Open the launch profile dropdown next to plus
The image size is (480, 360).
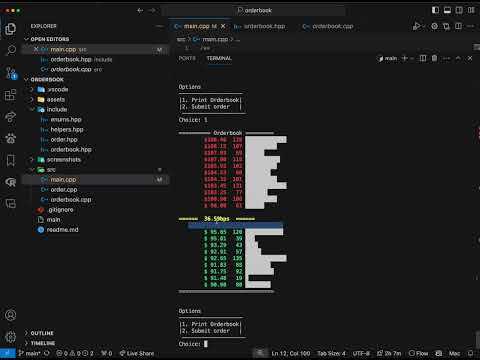point(412,59)
